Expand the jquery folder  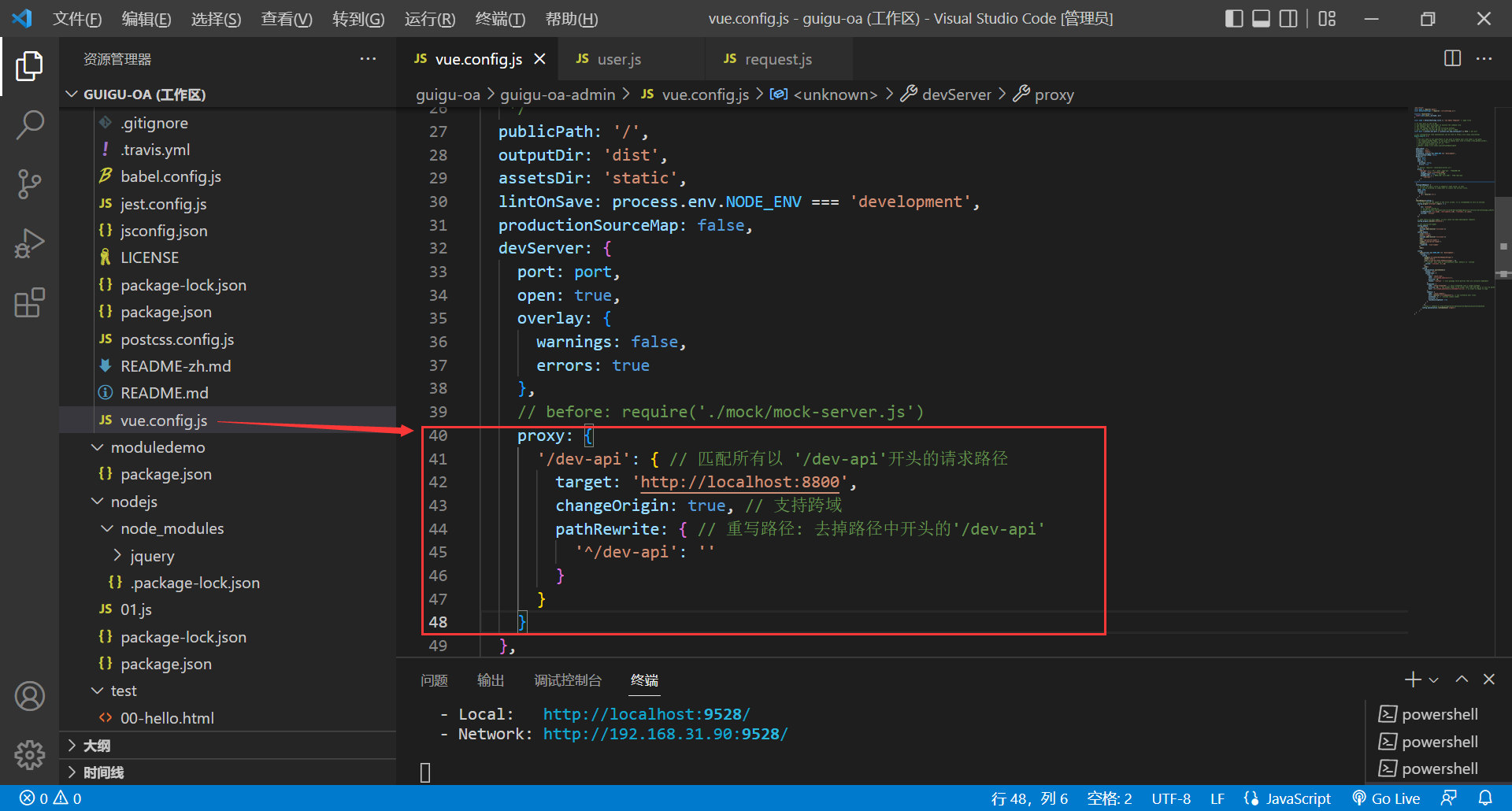coord(151,556)
